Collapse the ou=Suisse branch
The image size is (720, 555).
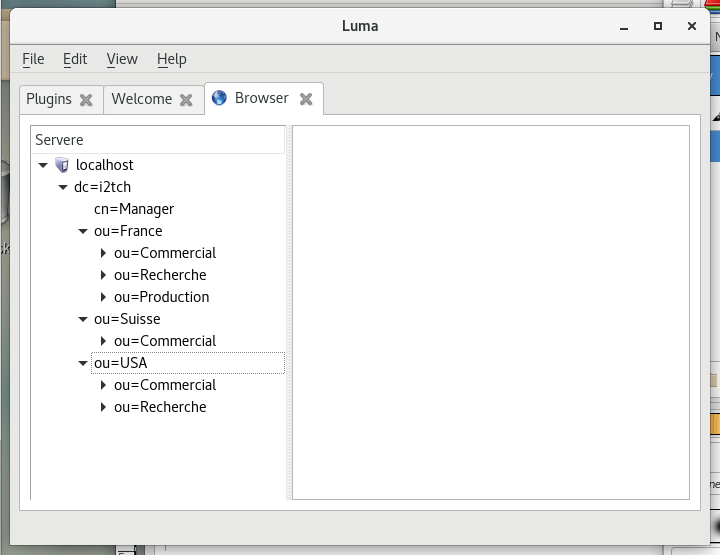[83, 319]
